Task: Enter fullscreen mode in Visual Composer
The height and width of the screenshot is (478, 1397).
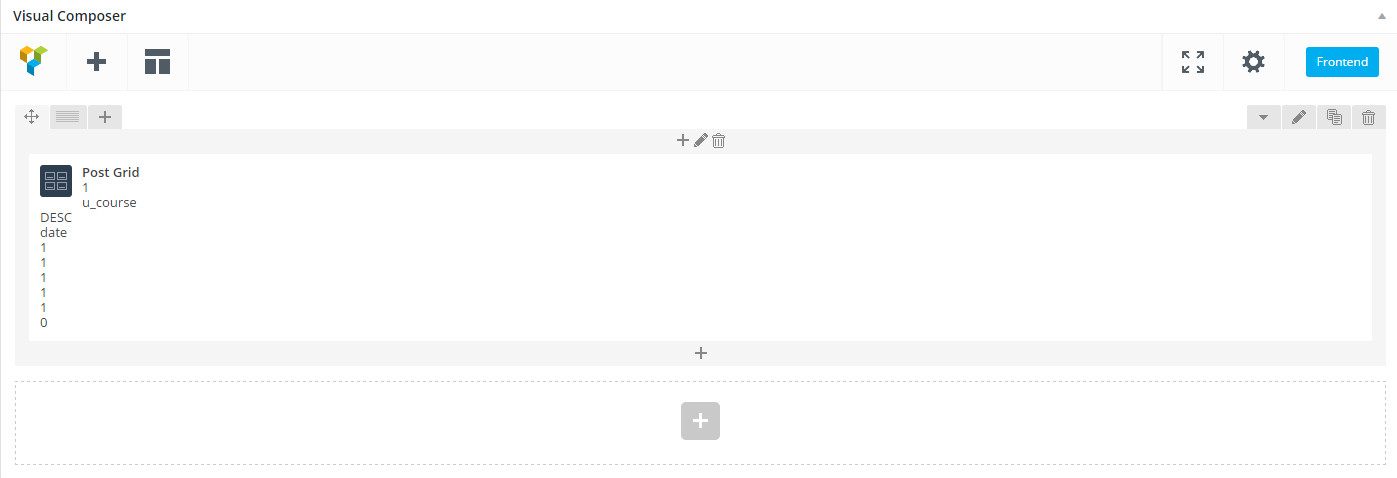Action: click(1192, 62)
